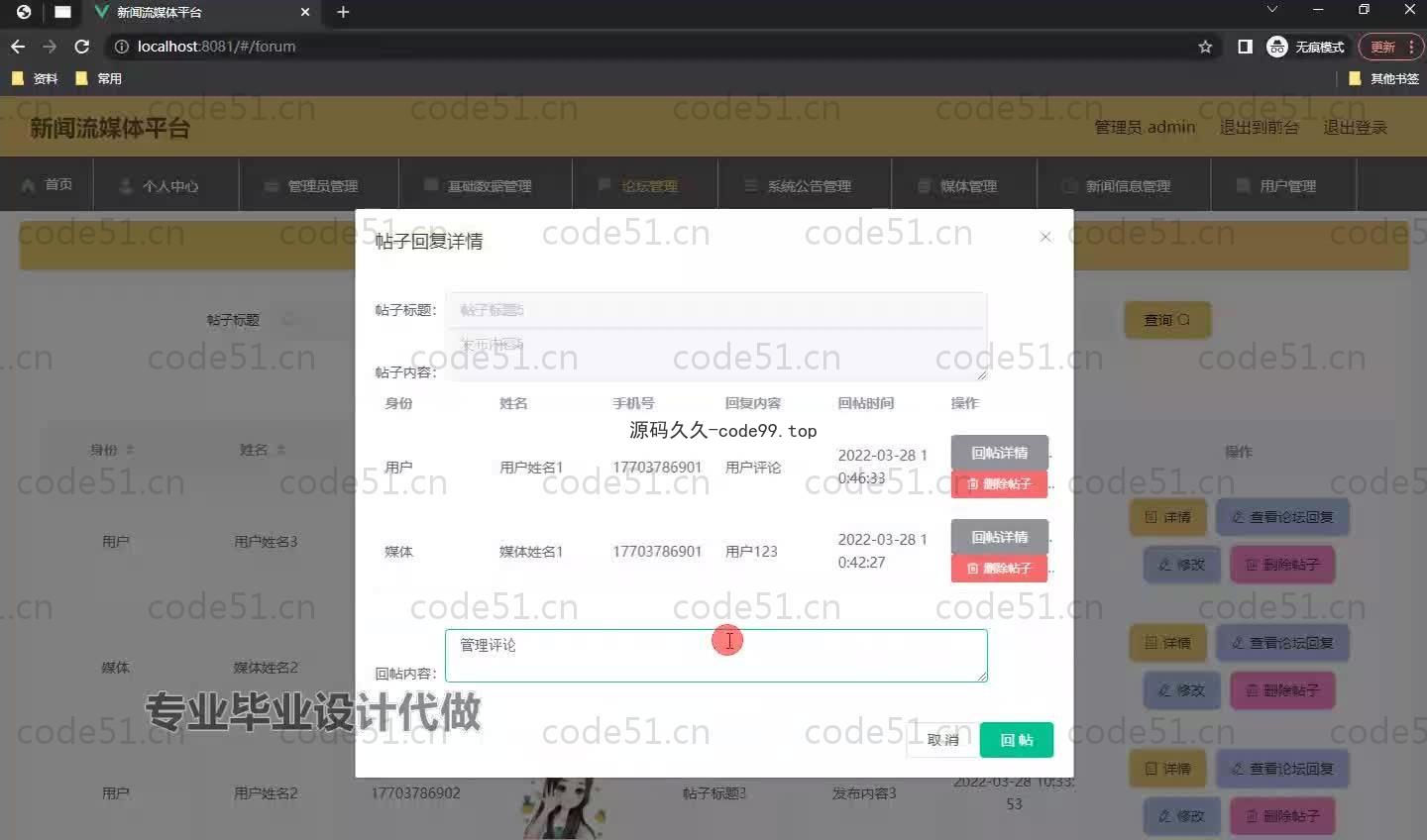This screenshot has height=840, width=1427.
Task: Open the 常用 bookmark folder
Action: [x=99, y=78]
